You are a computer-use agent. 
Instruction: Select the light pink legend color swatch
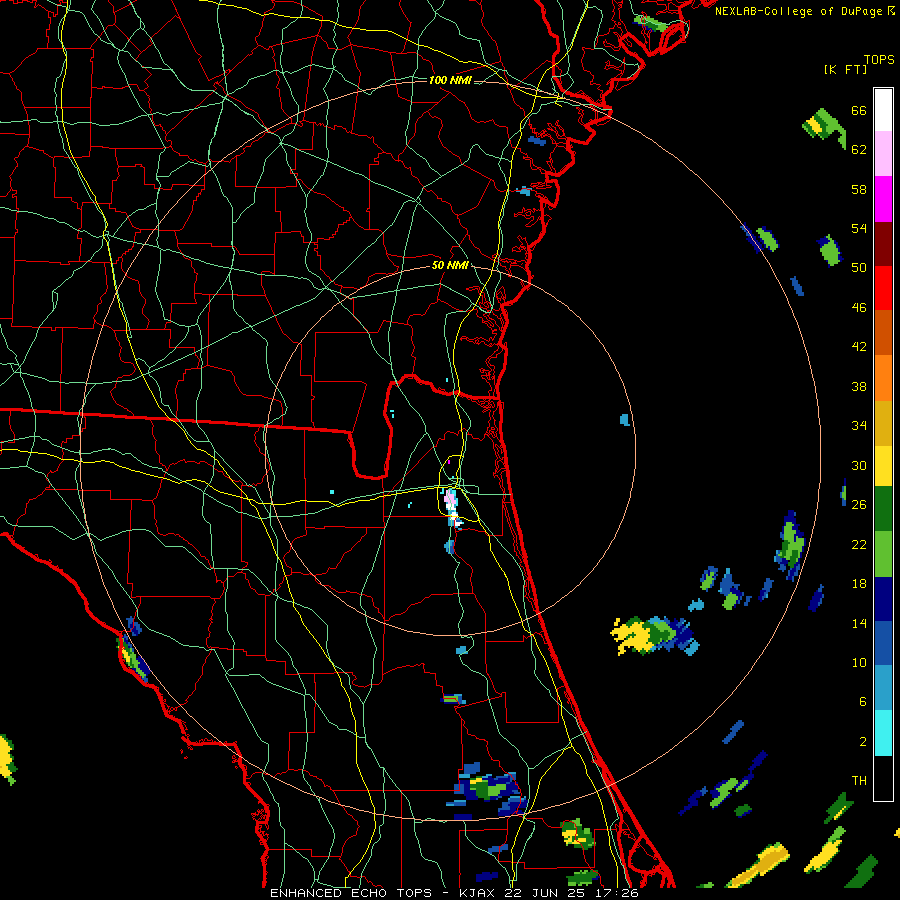coord(883,154)
